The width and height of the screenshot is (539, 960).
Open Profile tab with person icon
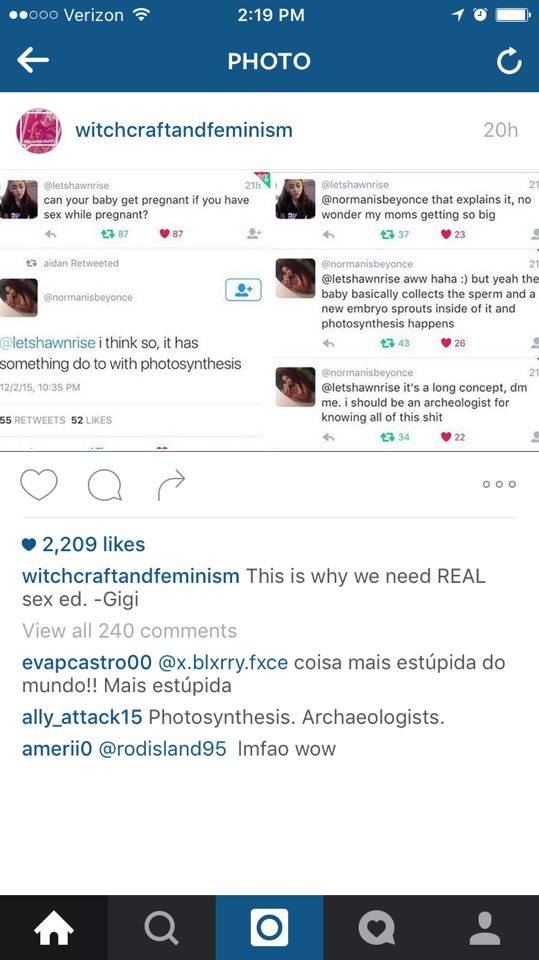pos(485,928)
